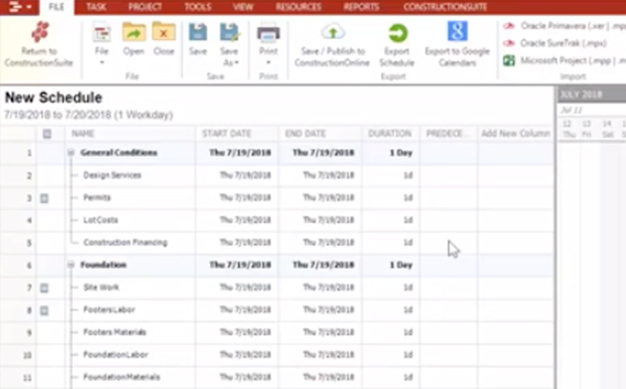Switch to the VIEW tab
The height and width of the screenshot is (389, 626).
pyautogui.click(x=243, y=7)
